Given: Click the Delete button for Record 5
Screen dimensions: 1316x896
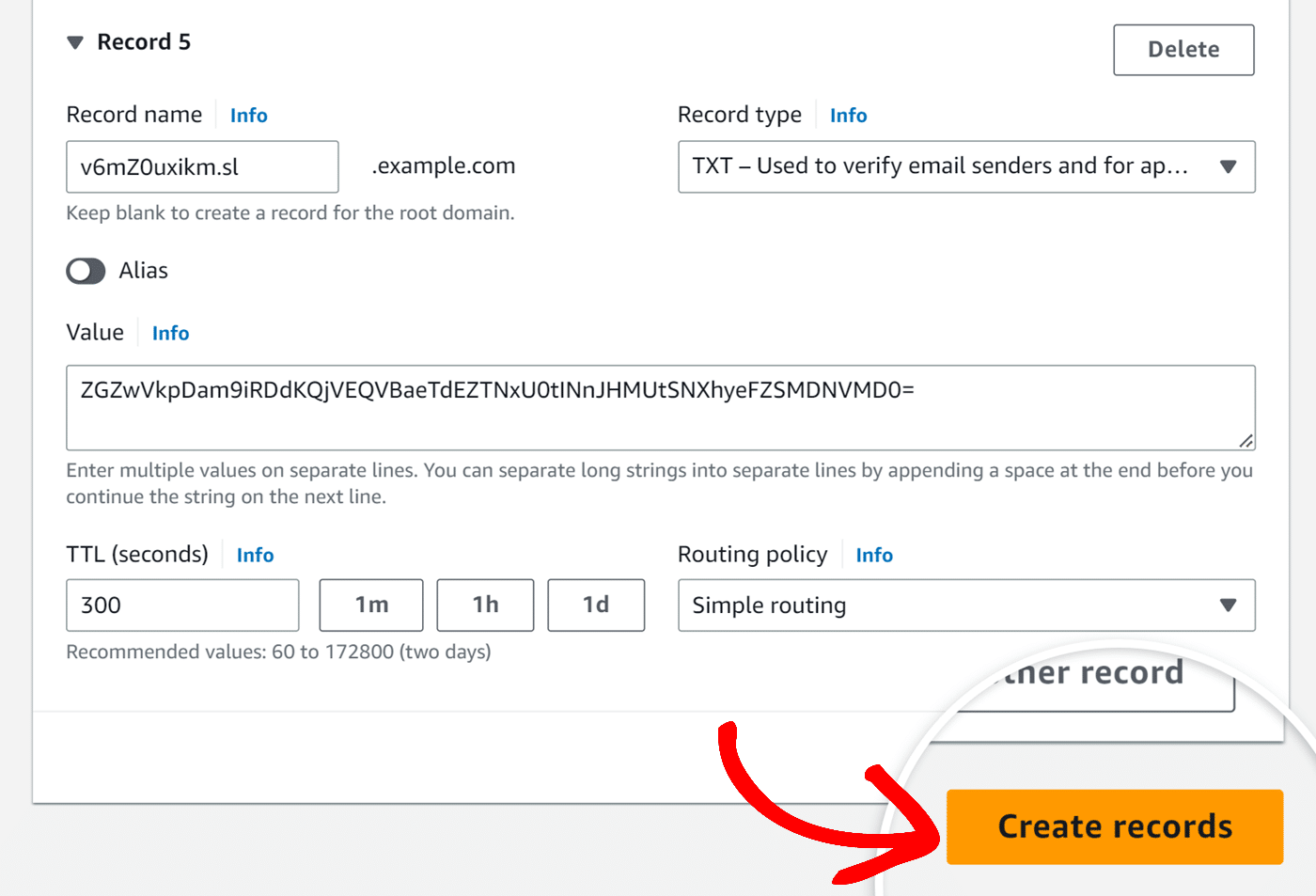Looking at the screenshot, I should coord(1183,49).
